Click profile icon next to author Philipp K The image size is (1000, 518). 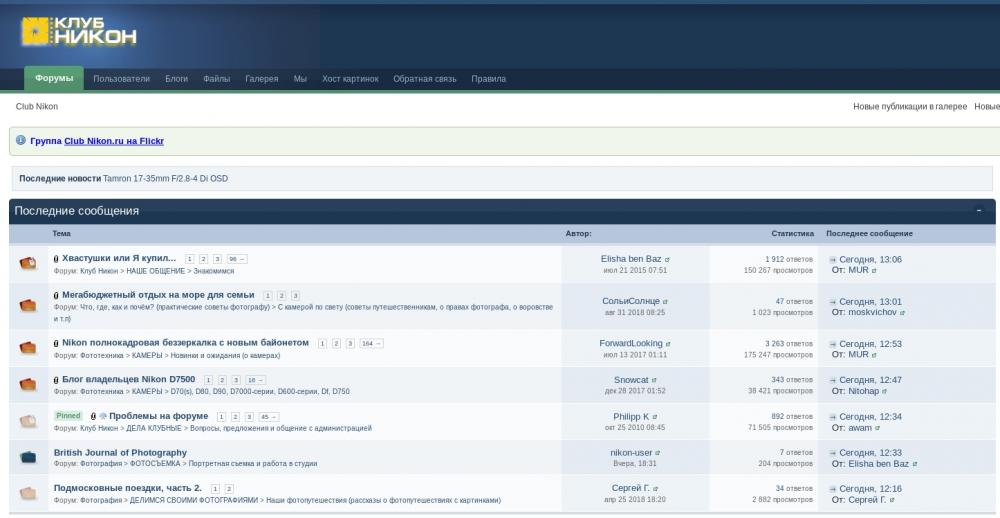point(655,417)
